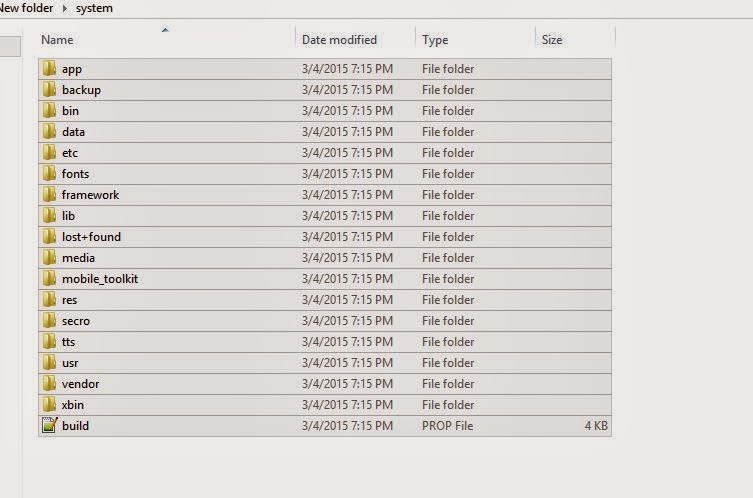Click the data folder icon

[x=49, y=132]
